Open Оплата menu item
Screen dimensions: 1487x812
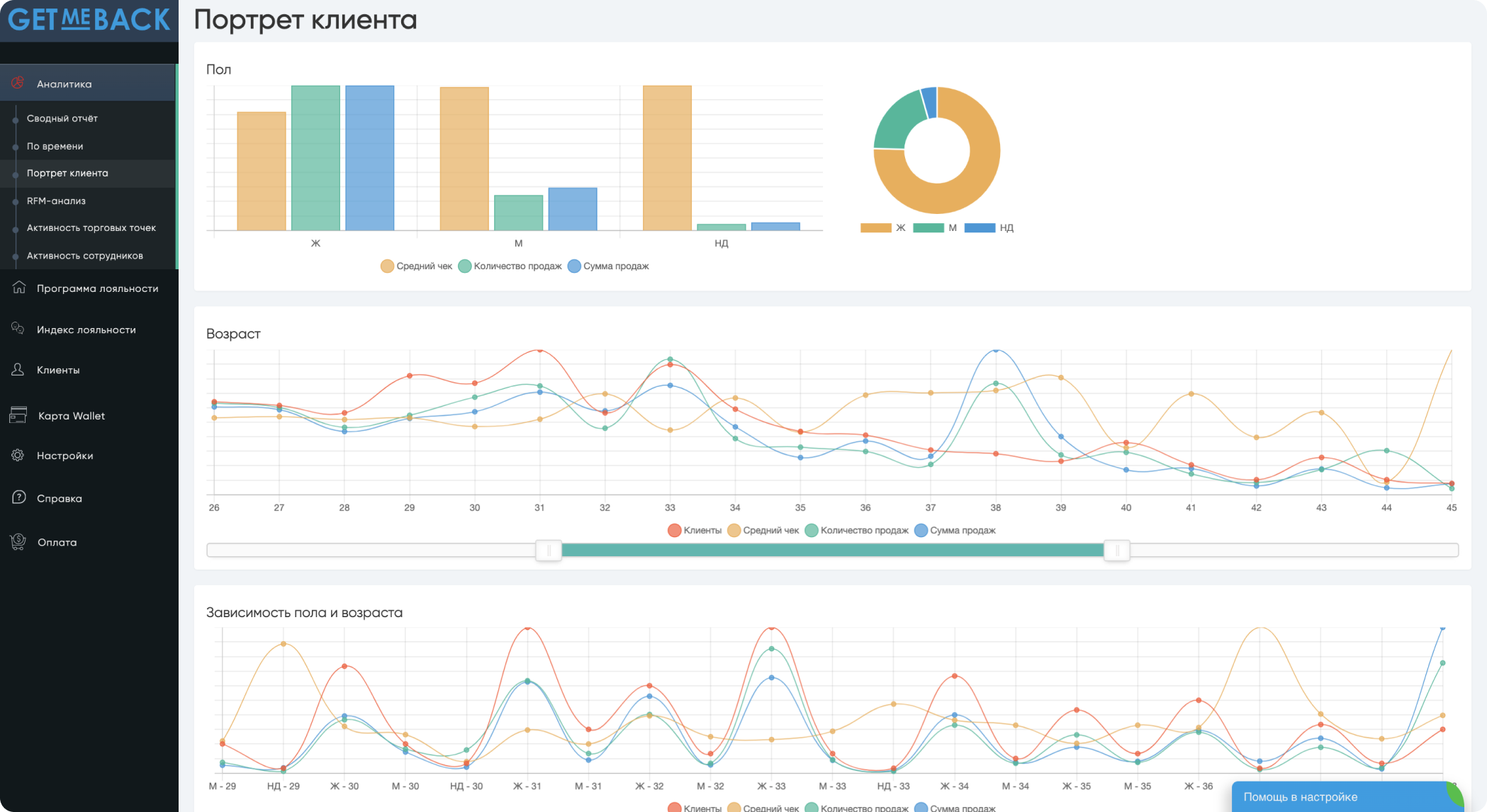[57, 542]
